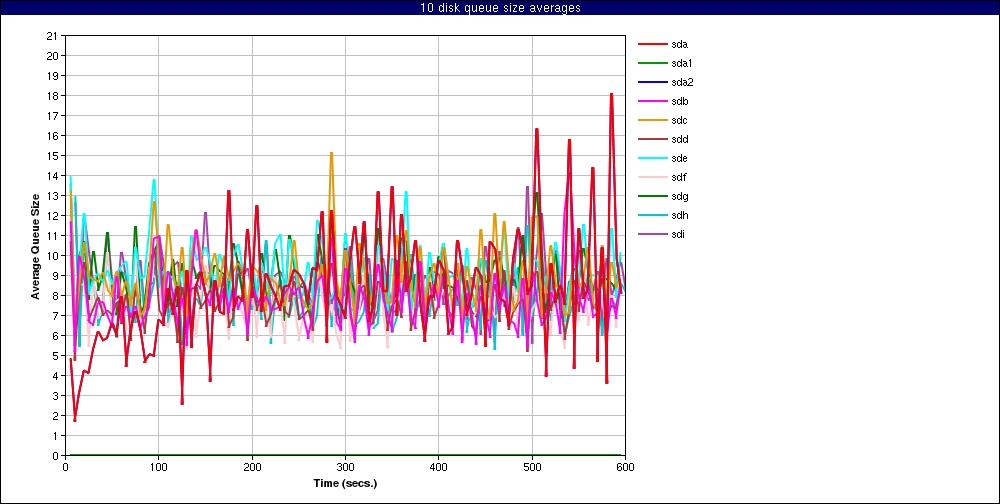Viewport: 1000px width, 504px height.
Task: Click the 'Average Queue Size' y-axis label
Action: pos(36,246)
